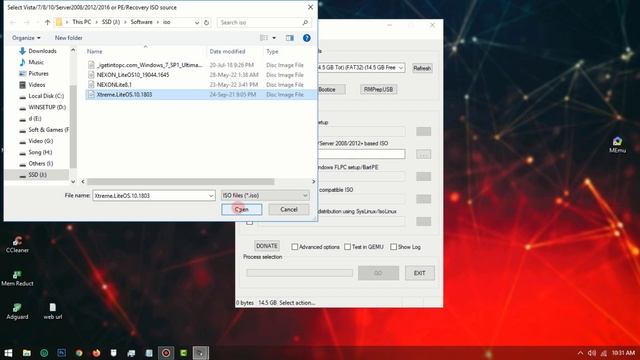Open the Windows Start menu
This screenshot has height=360, width=640.
point(8,353)
